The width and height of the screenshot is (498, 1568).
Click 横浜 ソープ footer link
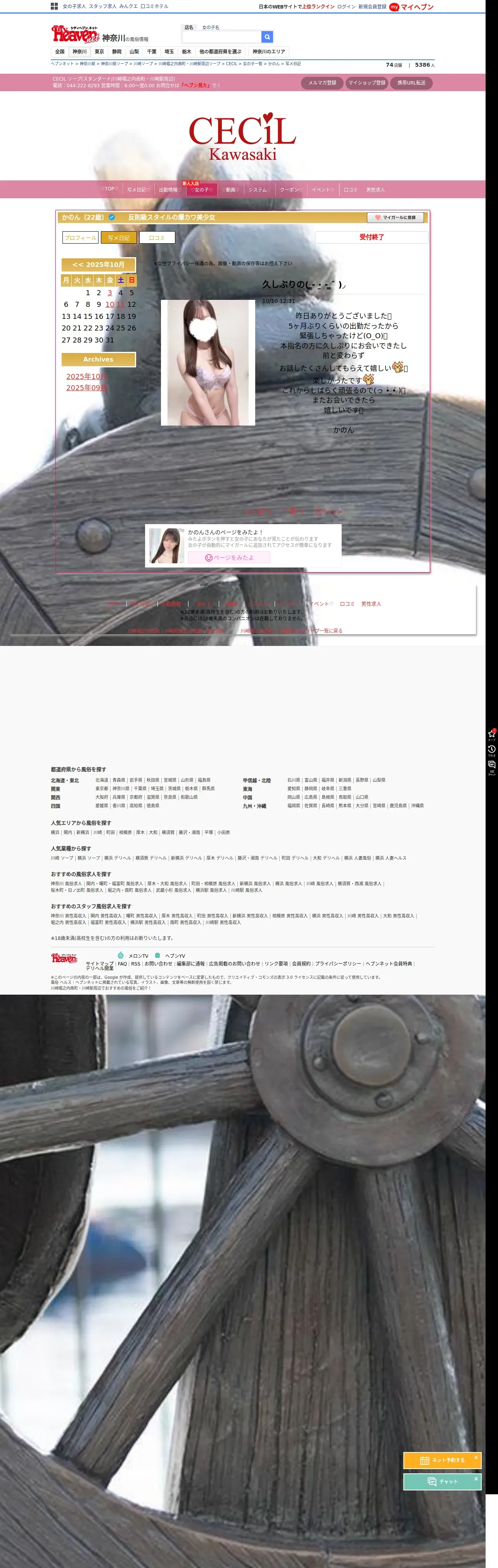(89, 858)
